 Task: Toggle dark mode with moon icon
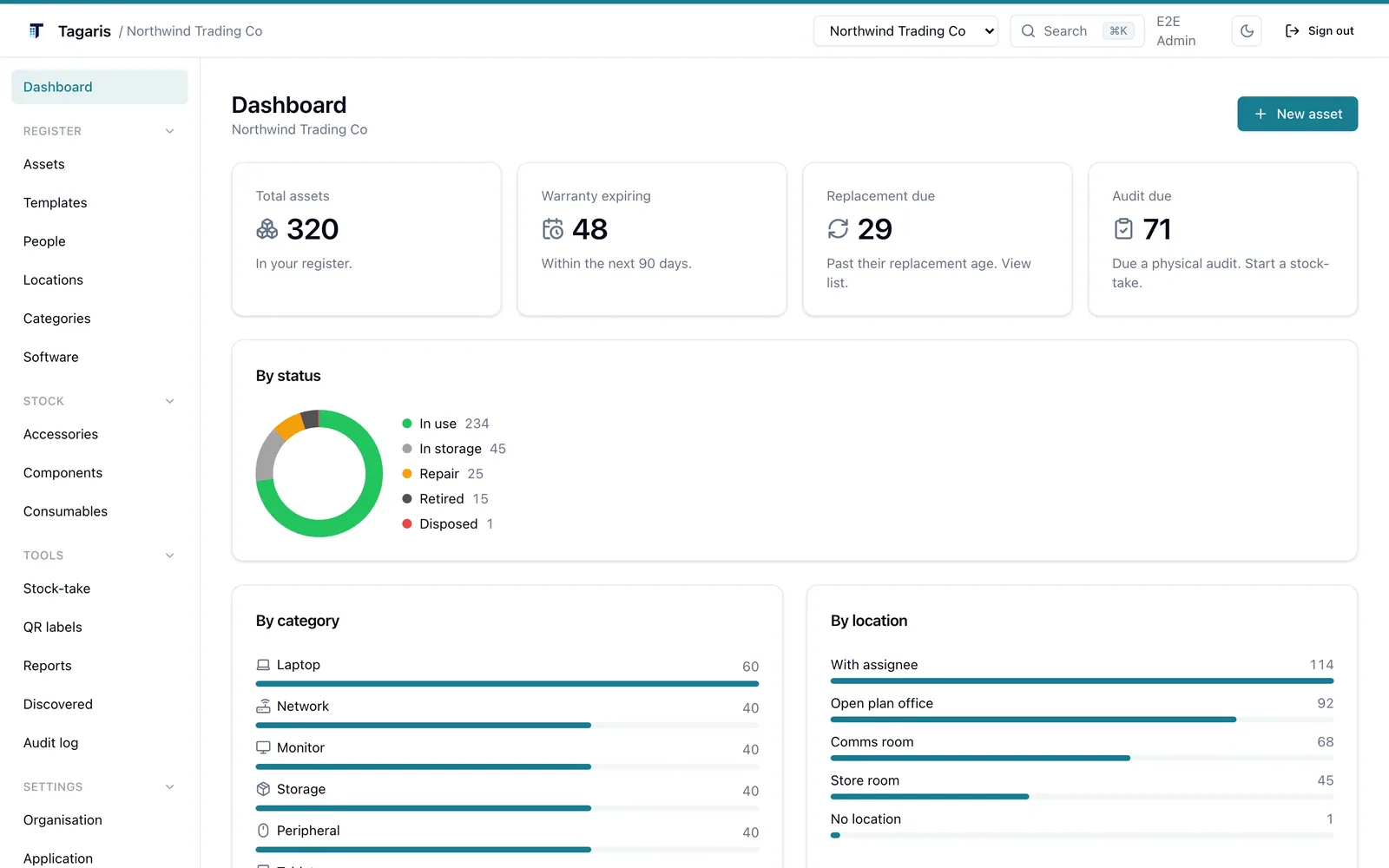1247,31
